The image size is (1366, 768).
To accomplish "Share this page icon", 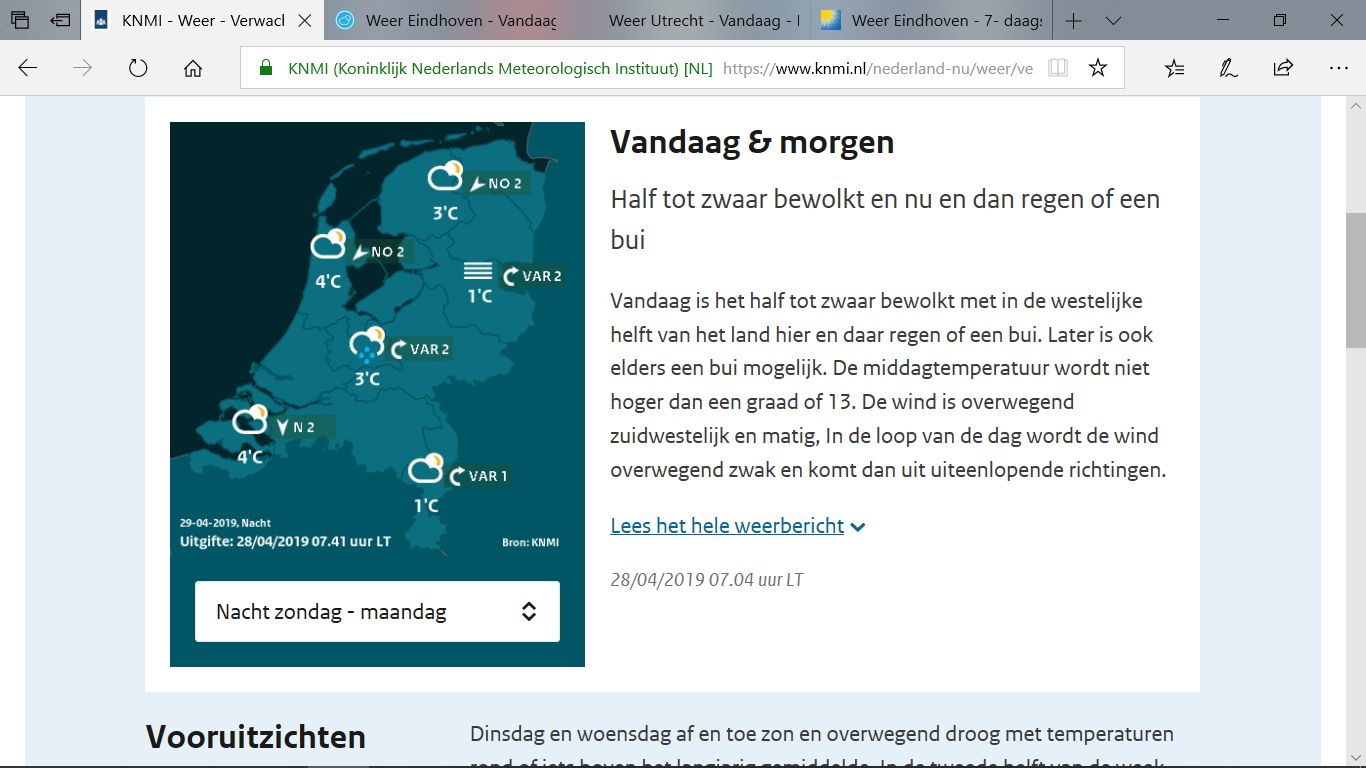I will tap(1283, 68).
